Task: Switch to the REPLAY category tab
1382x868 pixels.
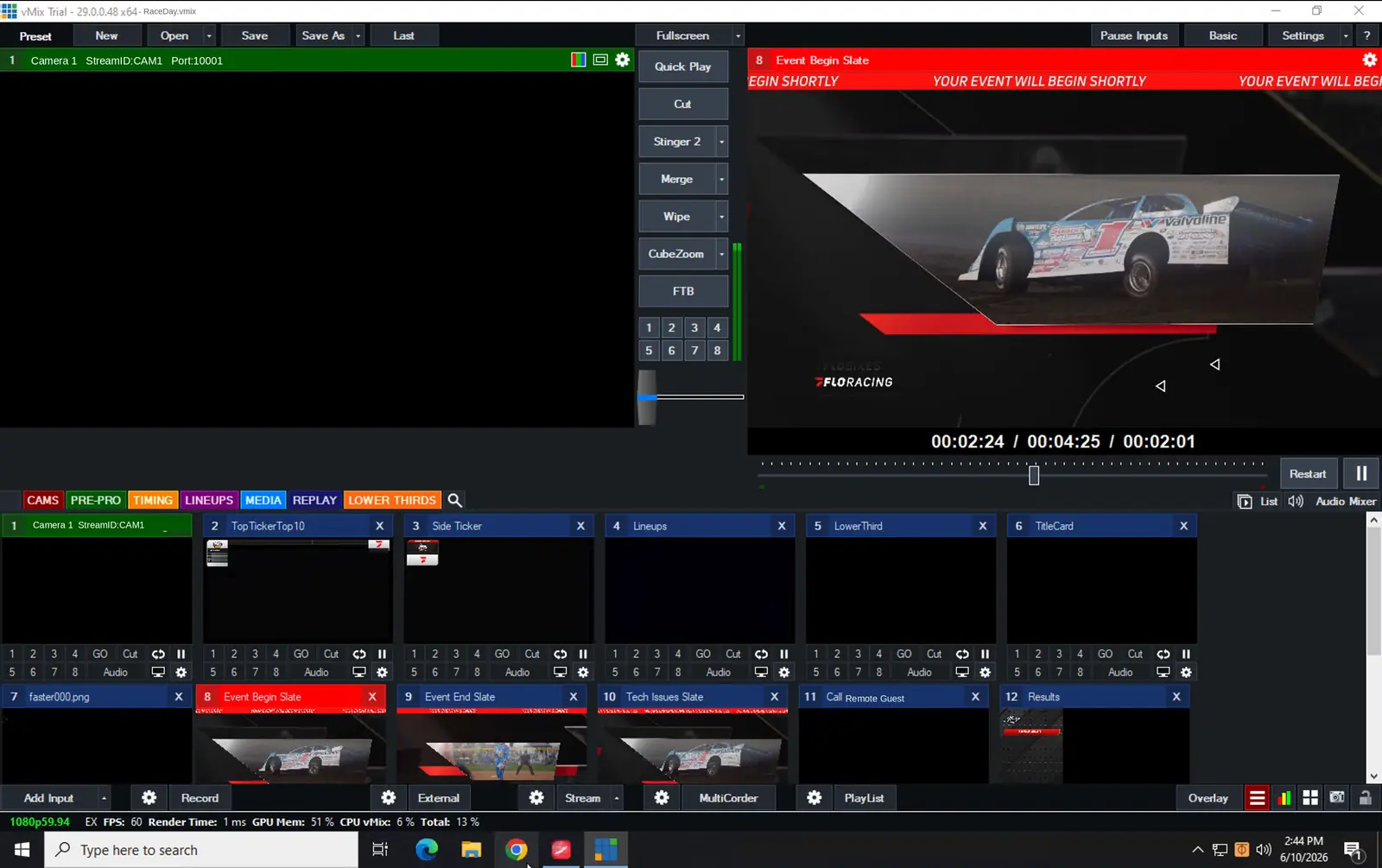Action: tap(314, 500)
